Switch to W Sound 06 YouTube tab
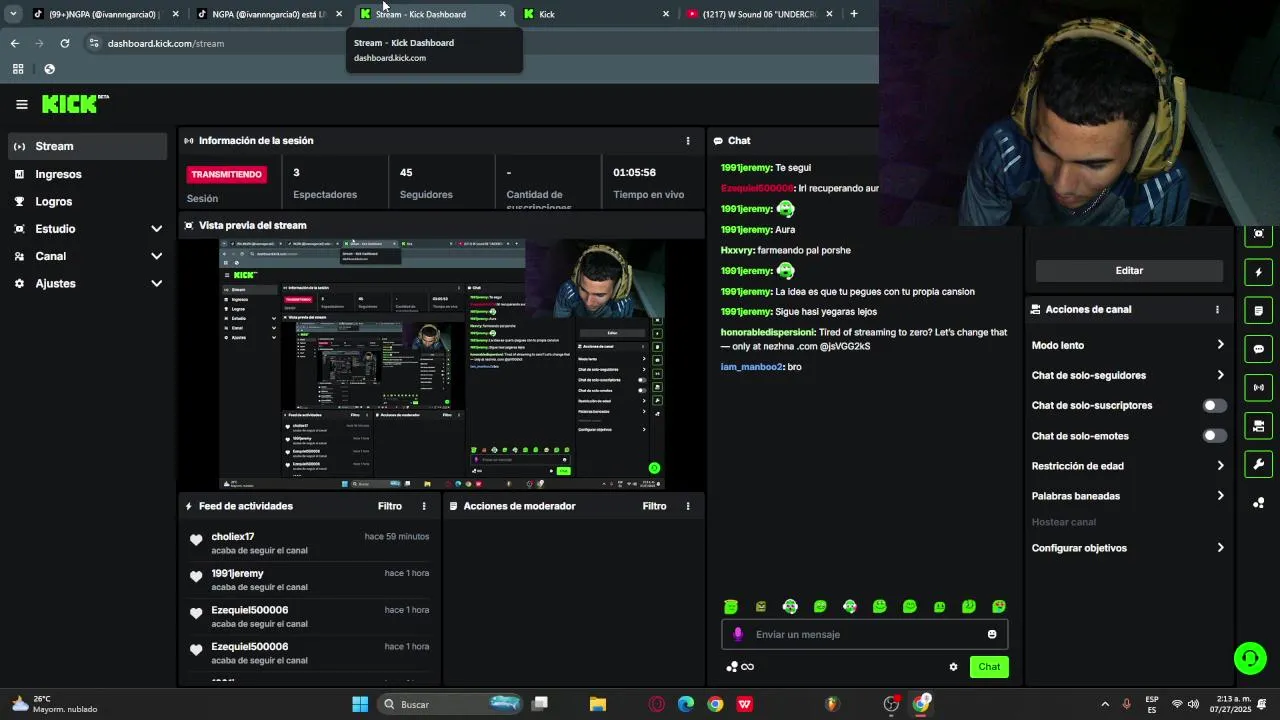1280x720 pixels. 760,14
